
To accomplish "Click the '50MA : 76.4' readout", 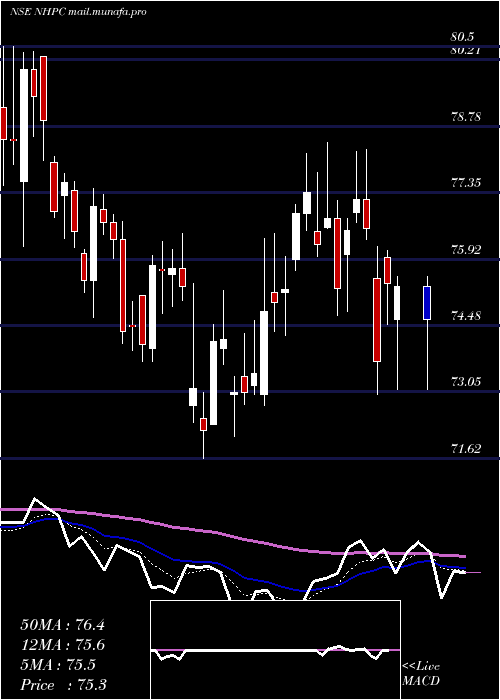I will 62,625.
